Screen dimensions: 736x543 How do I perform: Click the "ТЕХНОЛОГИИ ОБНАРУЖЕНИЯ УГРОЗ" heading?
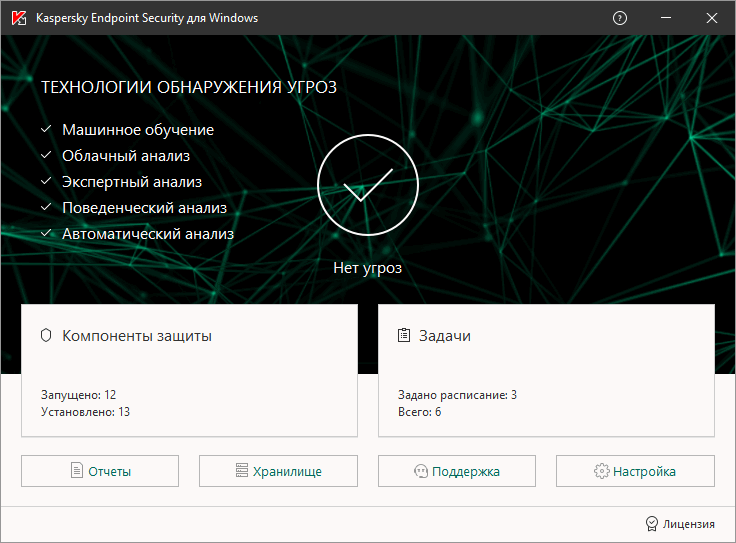tap(189, 87)
